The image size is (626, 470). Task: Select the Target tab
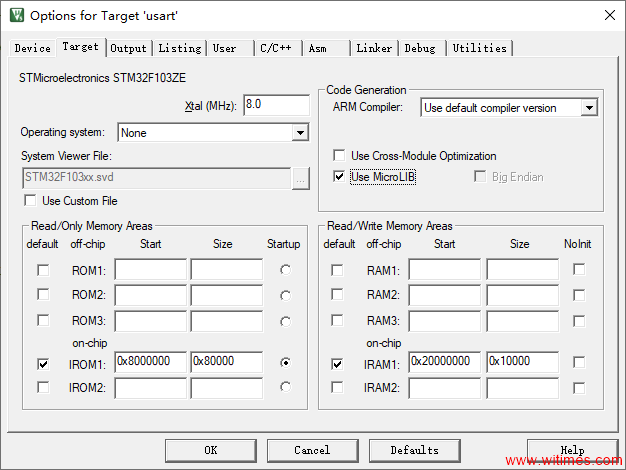(80, 47)
